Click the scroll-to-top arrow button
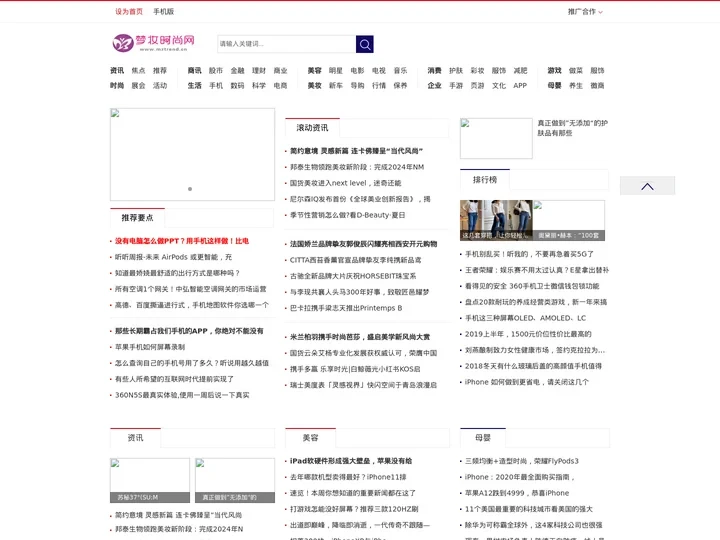 pos(647,186)
